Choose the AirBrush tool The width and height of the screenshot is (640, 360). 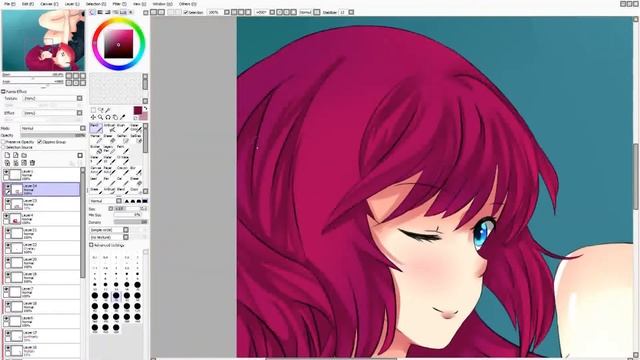[109, 128]
